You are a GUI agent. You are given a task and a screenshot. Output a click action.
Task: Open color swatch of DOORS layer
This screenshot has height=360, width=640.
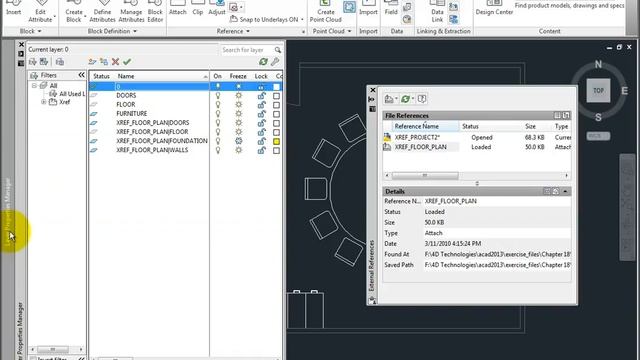pyautogui.click(x=276, y=96)
